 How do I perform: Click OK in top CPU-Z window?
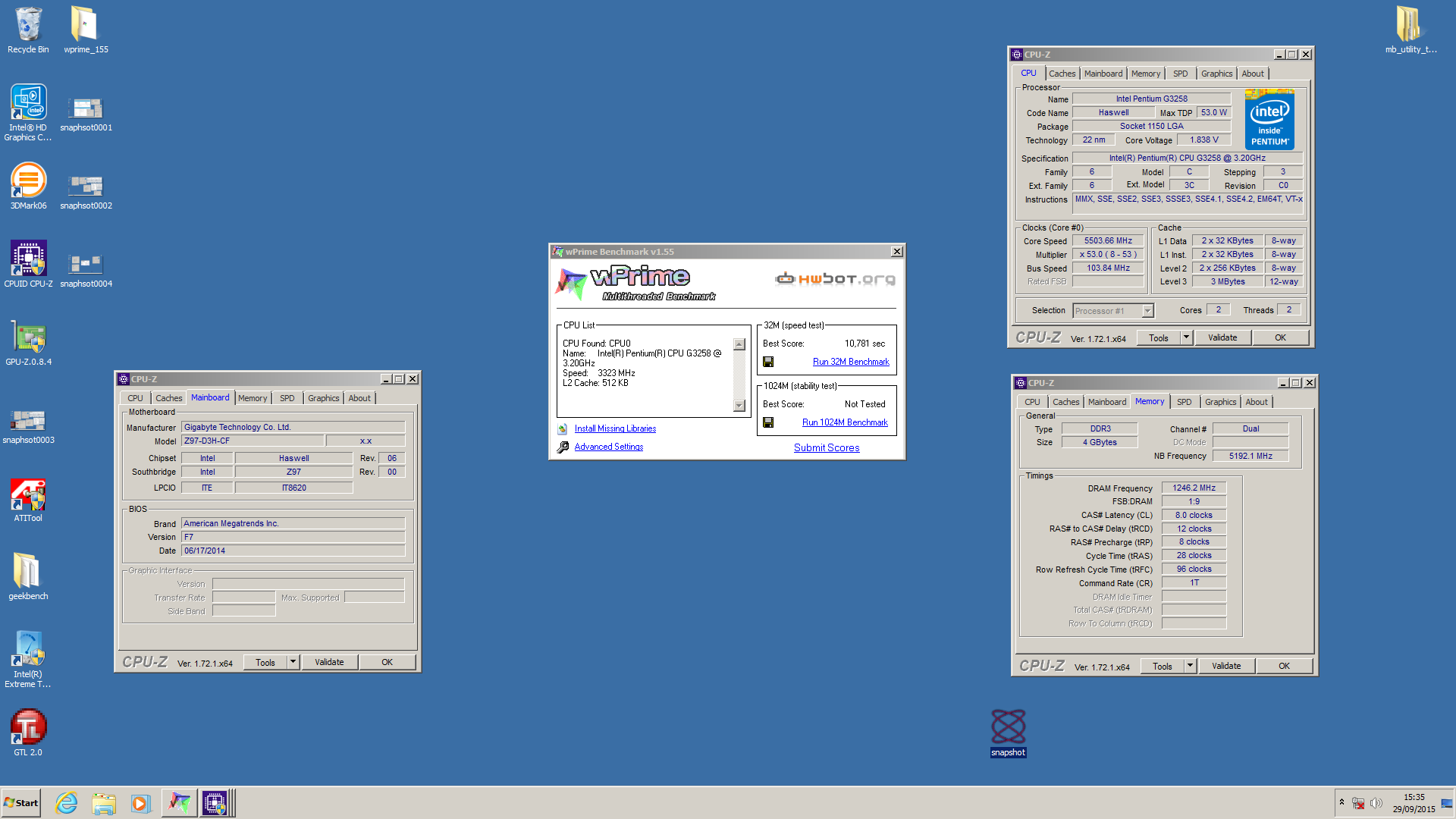(x=1280, y=337)
